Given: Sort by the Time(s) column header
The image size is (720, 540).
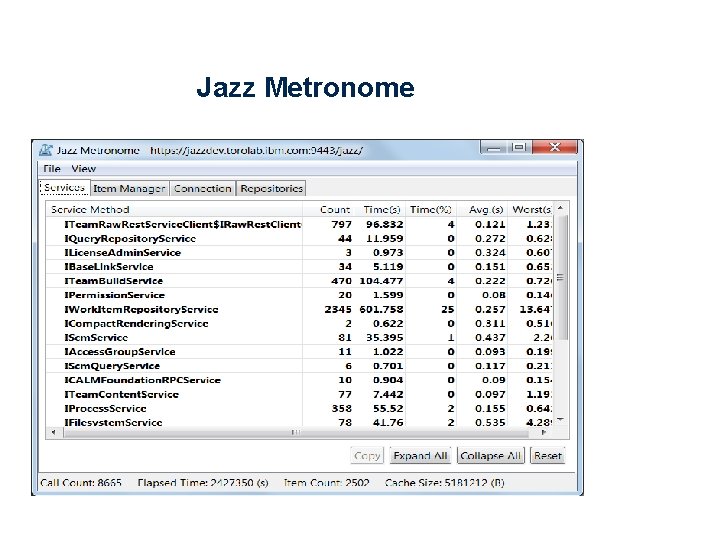Looking at the screenshot, I should [382, 209].
